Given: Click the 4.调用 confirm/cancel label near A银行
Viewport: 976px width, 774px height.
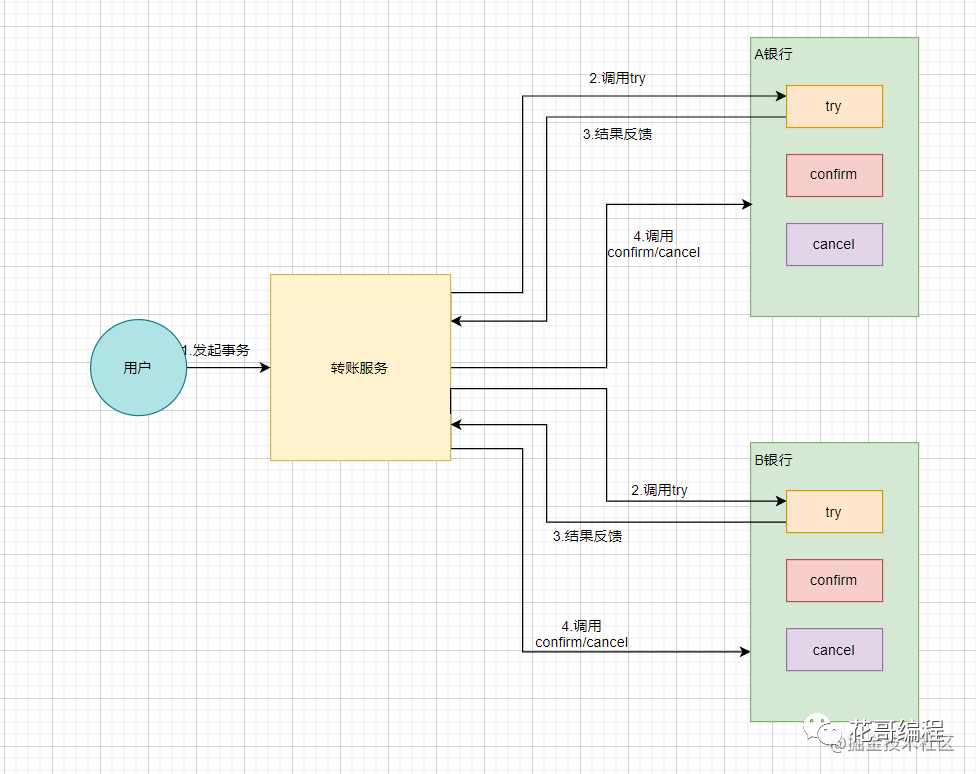Looking at the screenshot, I should [654, 244].
